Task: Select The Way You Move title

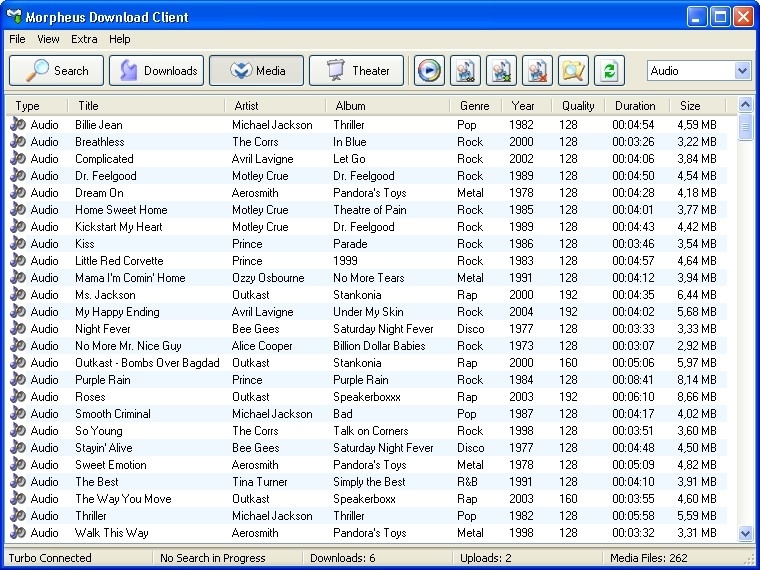Action: [x=123, y=499]
